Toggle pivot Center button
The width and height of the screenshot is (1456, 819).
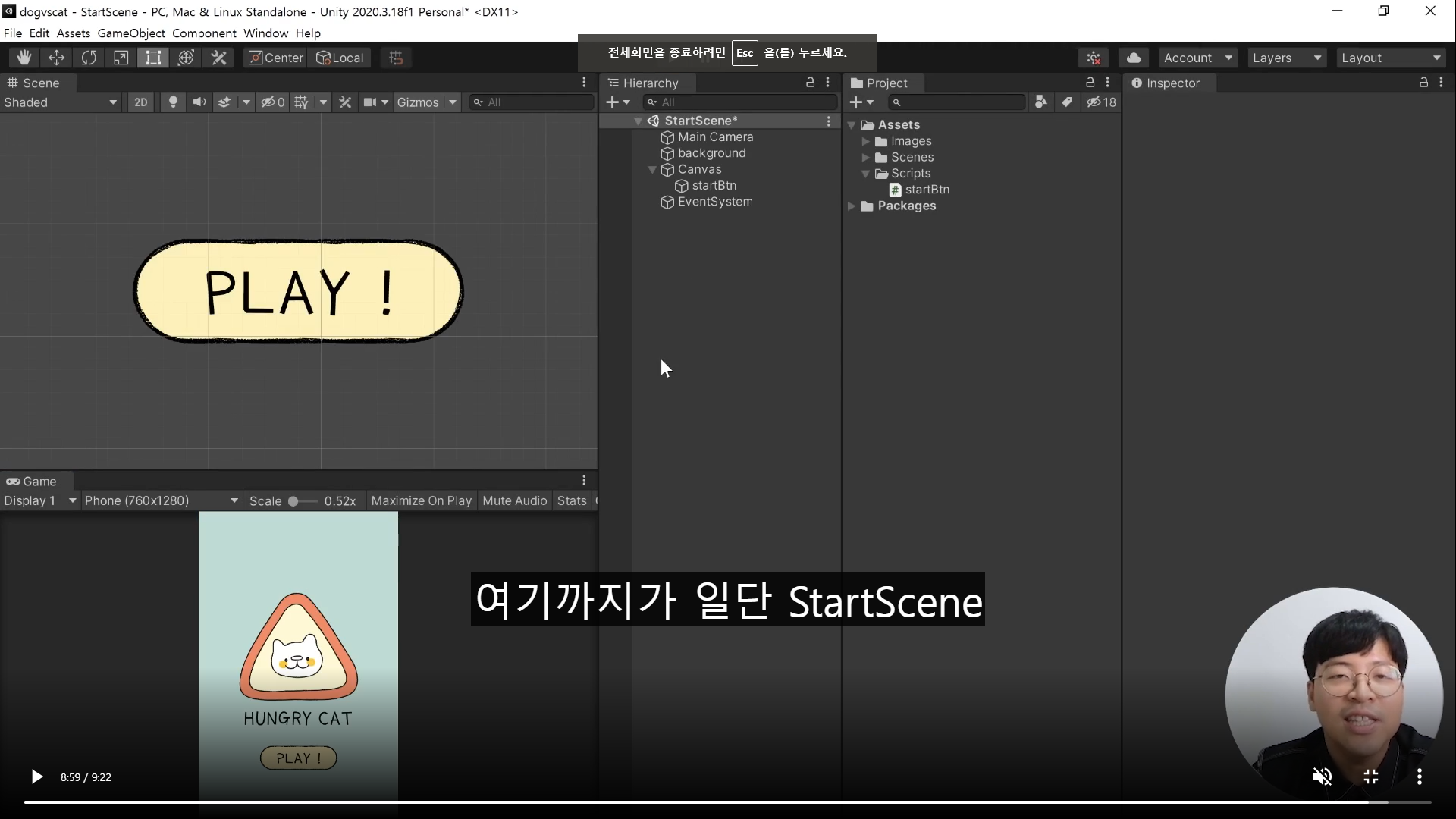pos(276,58)
